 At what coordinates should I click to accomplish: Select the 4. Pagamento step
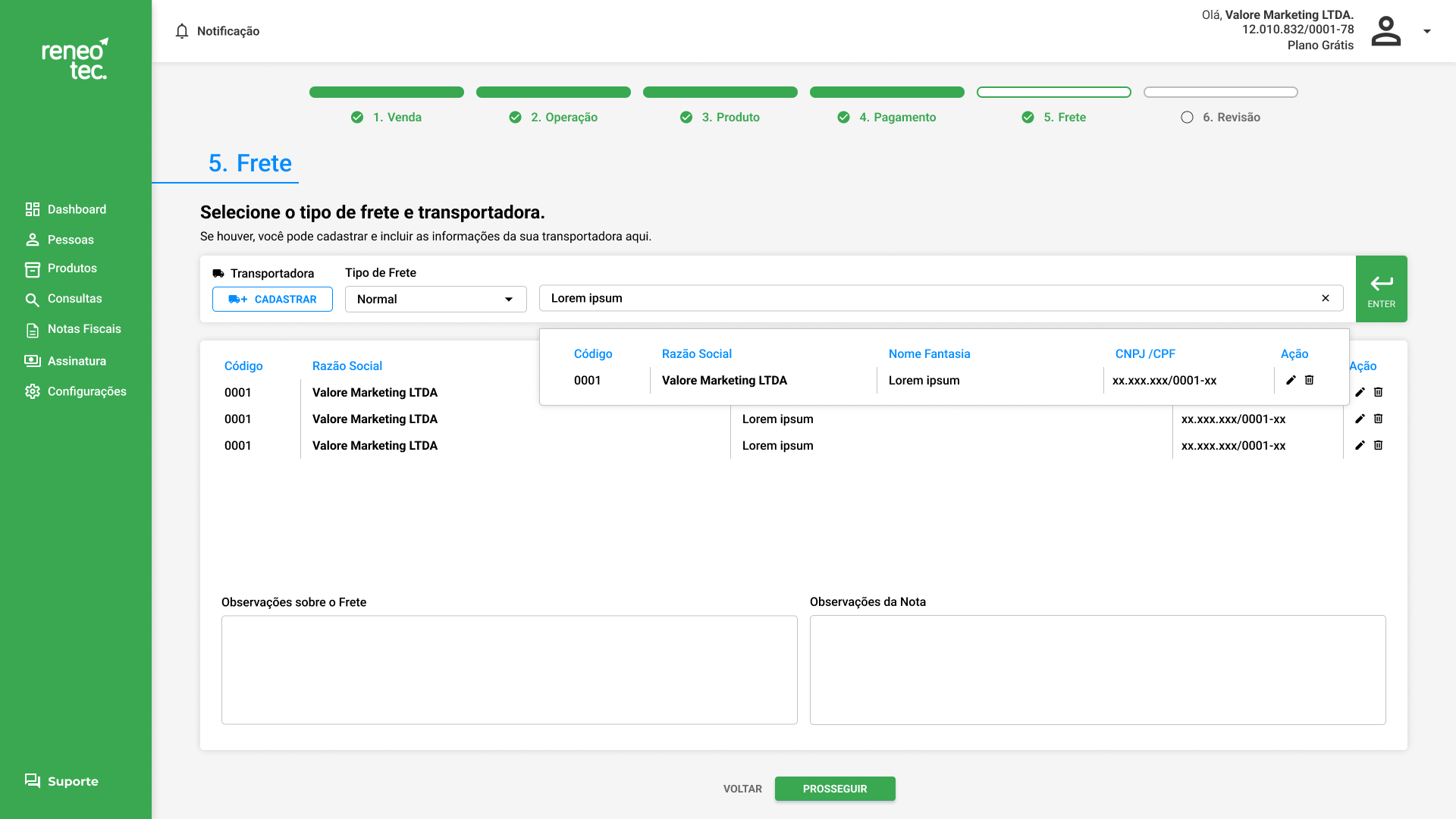pos(887,117)
